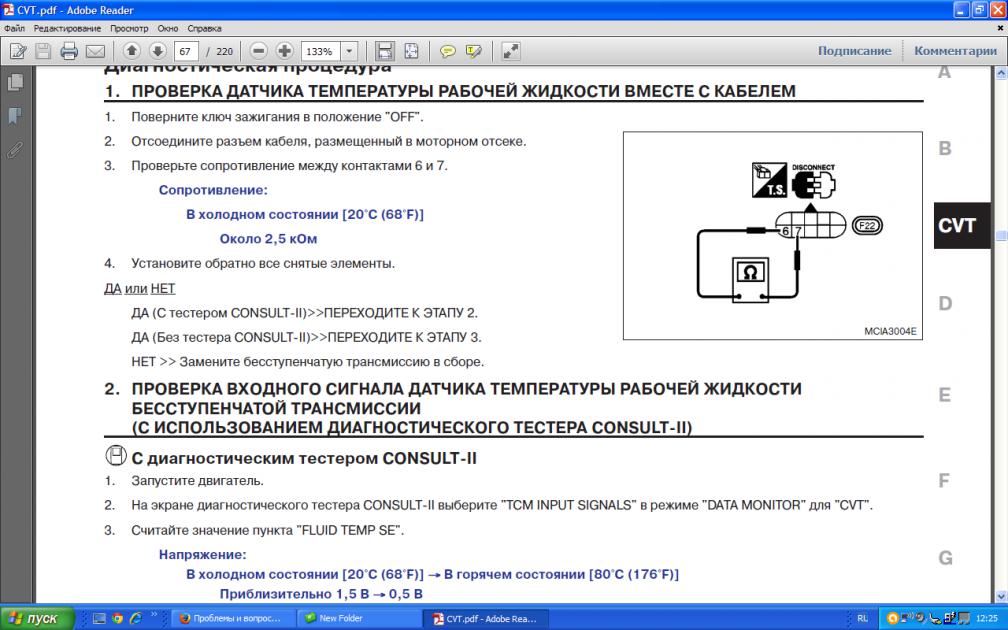This screenshot has width=1008, height=630.
Task: Open the Просмотр menu
Action: 129,28
